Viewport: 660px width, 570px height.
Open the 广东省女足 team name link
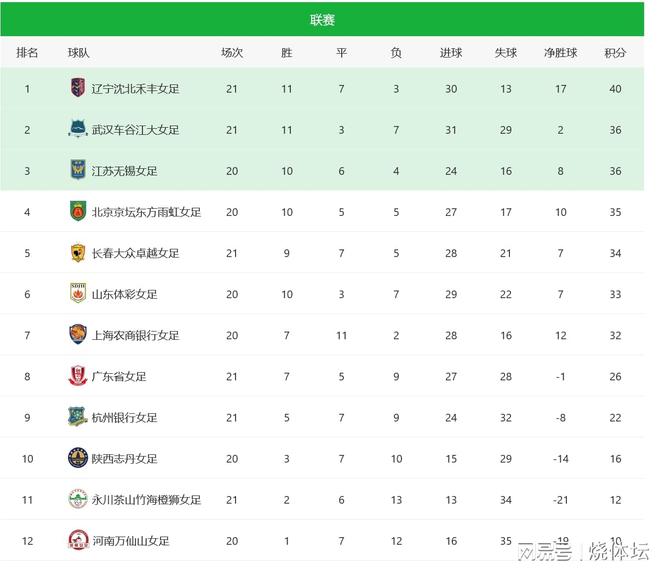click(x=119, y=376)
